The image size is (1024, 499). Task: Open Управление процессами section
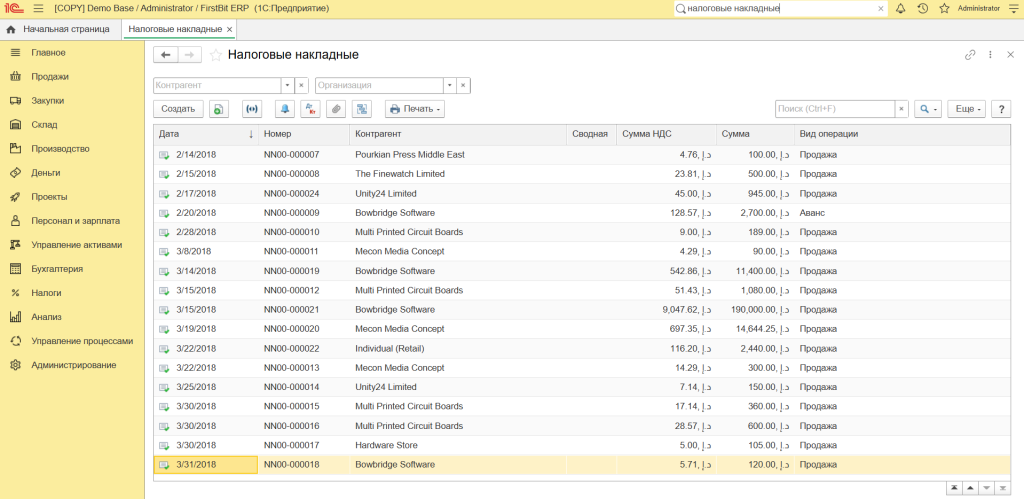[72, 341]
